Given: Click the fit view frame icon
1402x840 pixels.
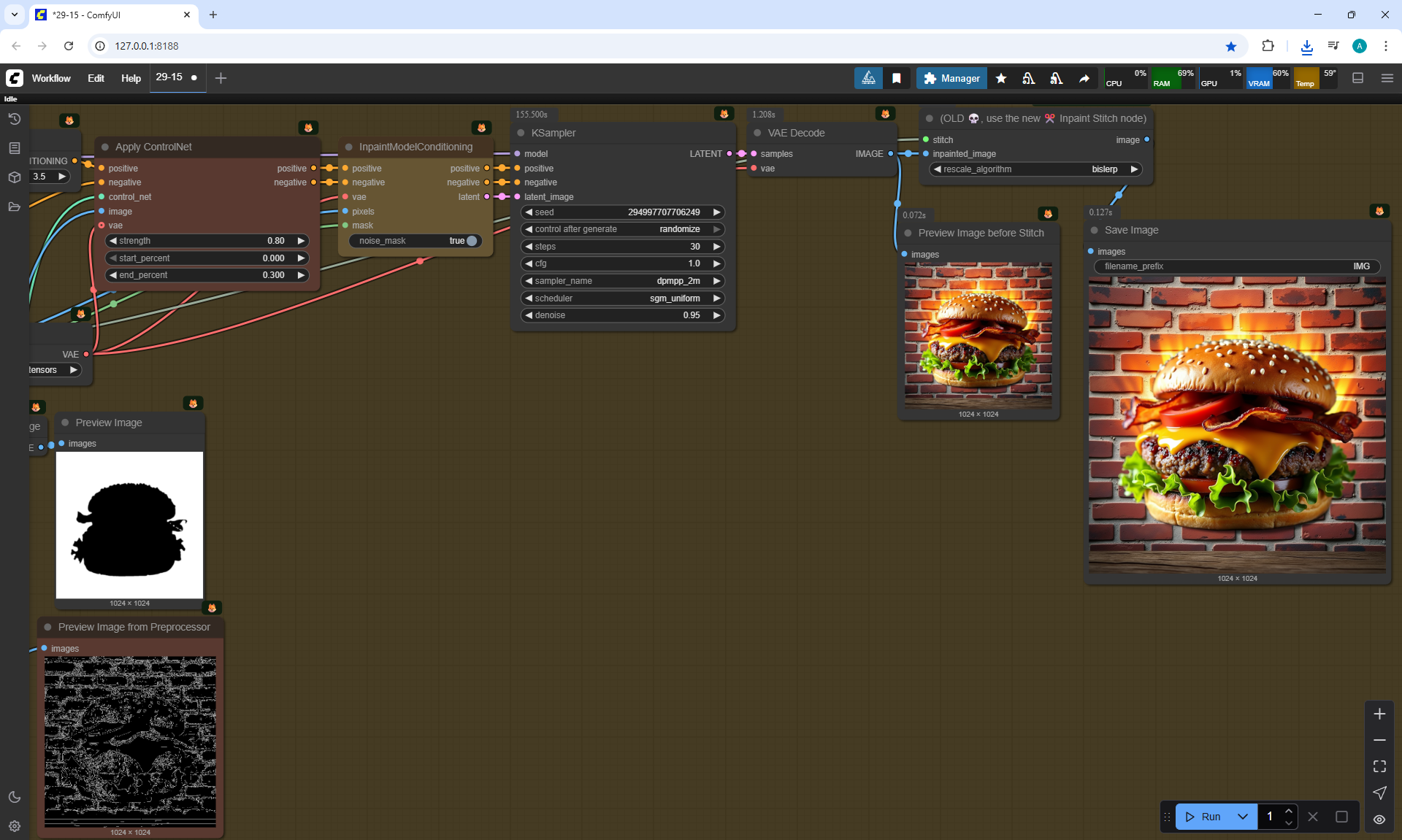Looking at the screenshot, I should tap(1379, 766).
